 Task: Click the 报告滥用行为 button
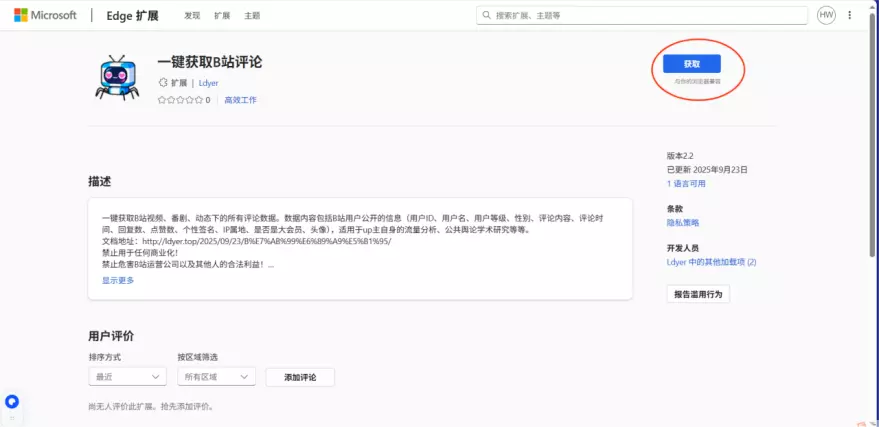click(x=698, y=294)
